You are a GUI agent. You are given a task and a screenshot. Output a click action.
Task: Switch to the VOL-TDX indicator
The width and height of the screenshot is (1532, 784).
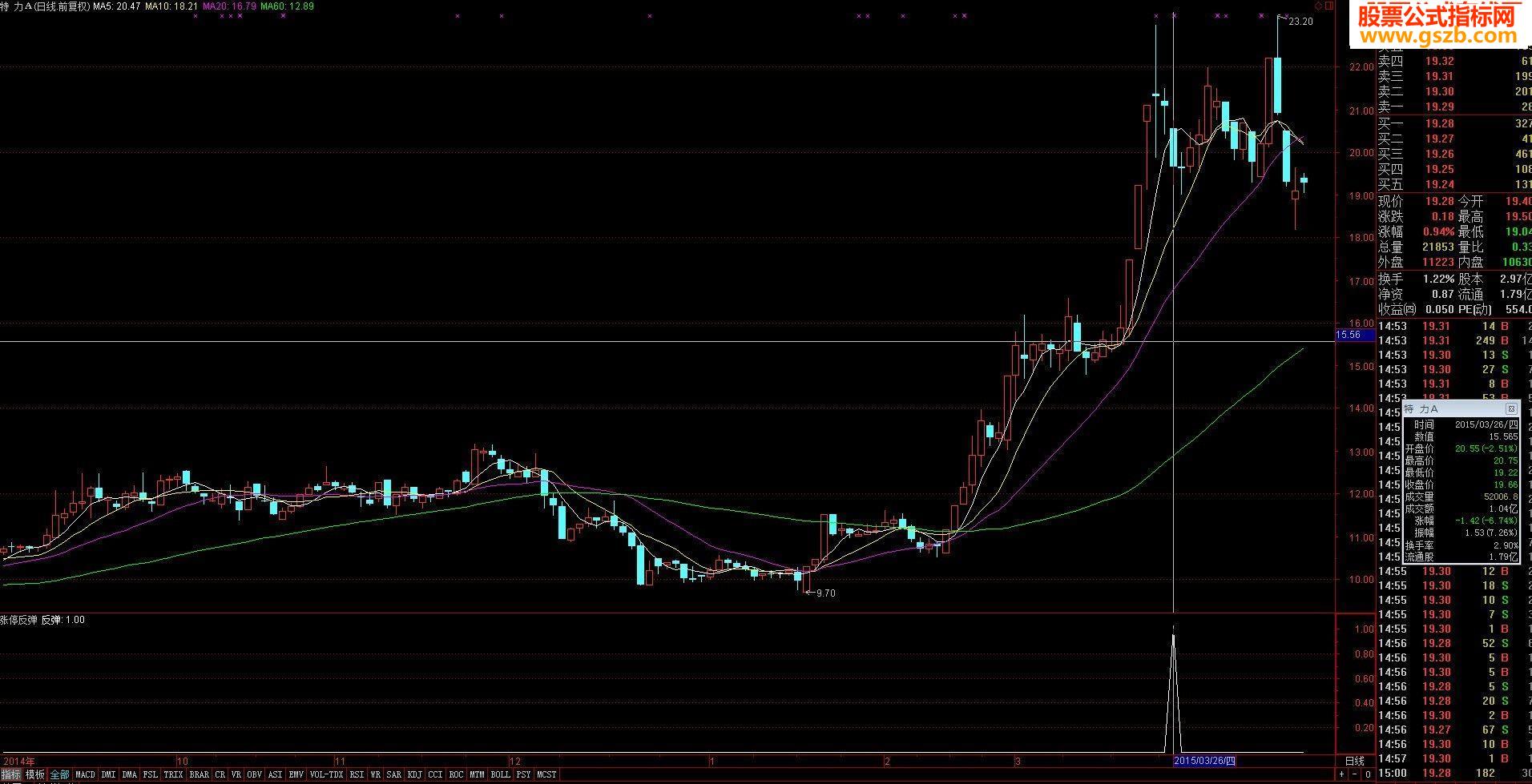tap(327, 774)
